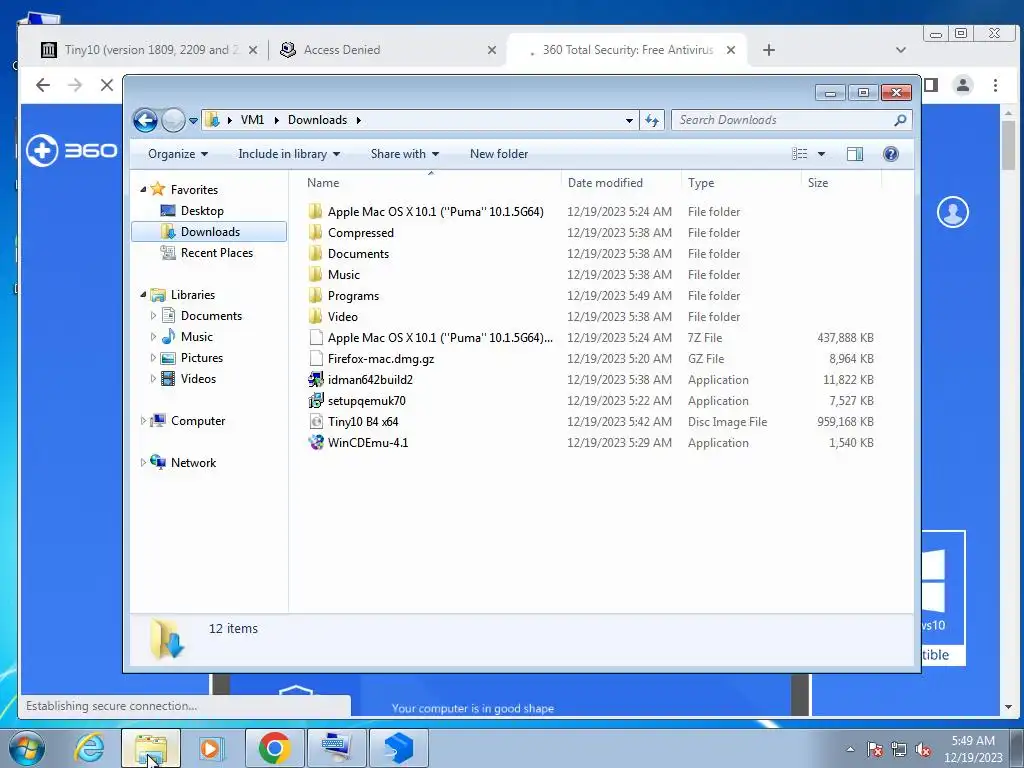This screenshot has height=768, width=1024.
Task: Select the setupqemuk70 application icon
Action: (x=316, y=400)
